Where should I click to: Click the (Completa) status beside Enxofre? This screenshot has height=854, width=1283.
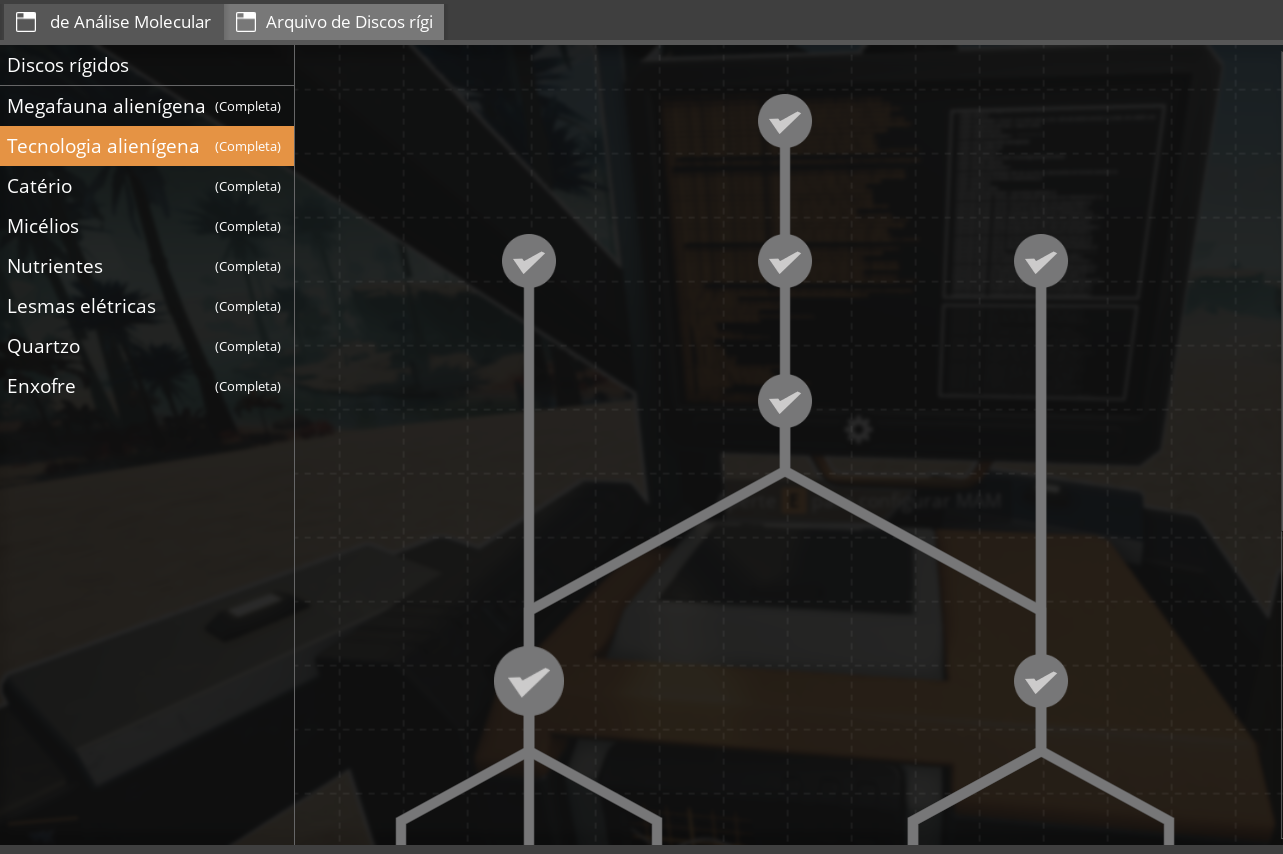coord(248,386)
